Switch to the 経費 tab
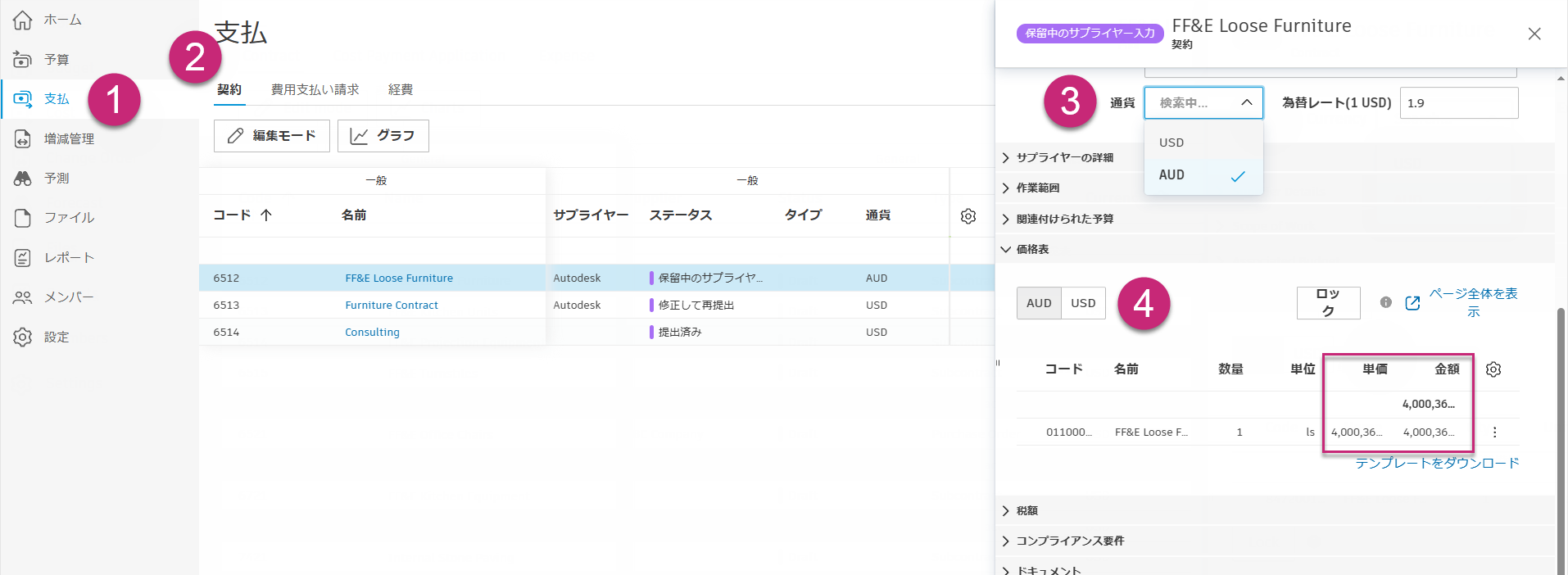The height and width of the screenshot is (575, 1568). (401, 89)
